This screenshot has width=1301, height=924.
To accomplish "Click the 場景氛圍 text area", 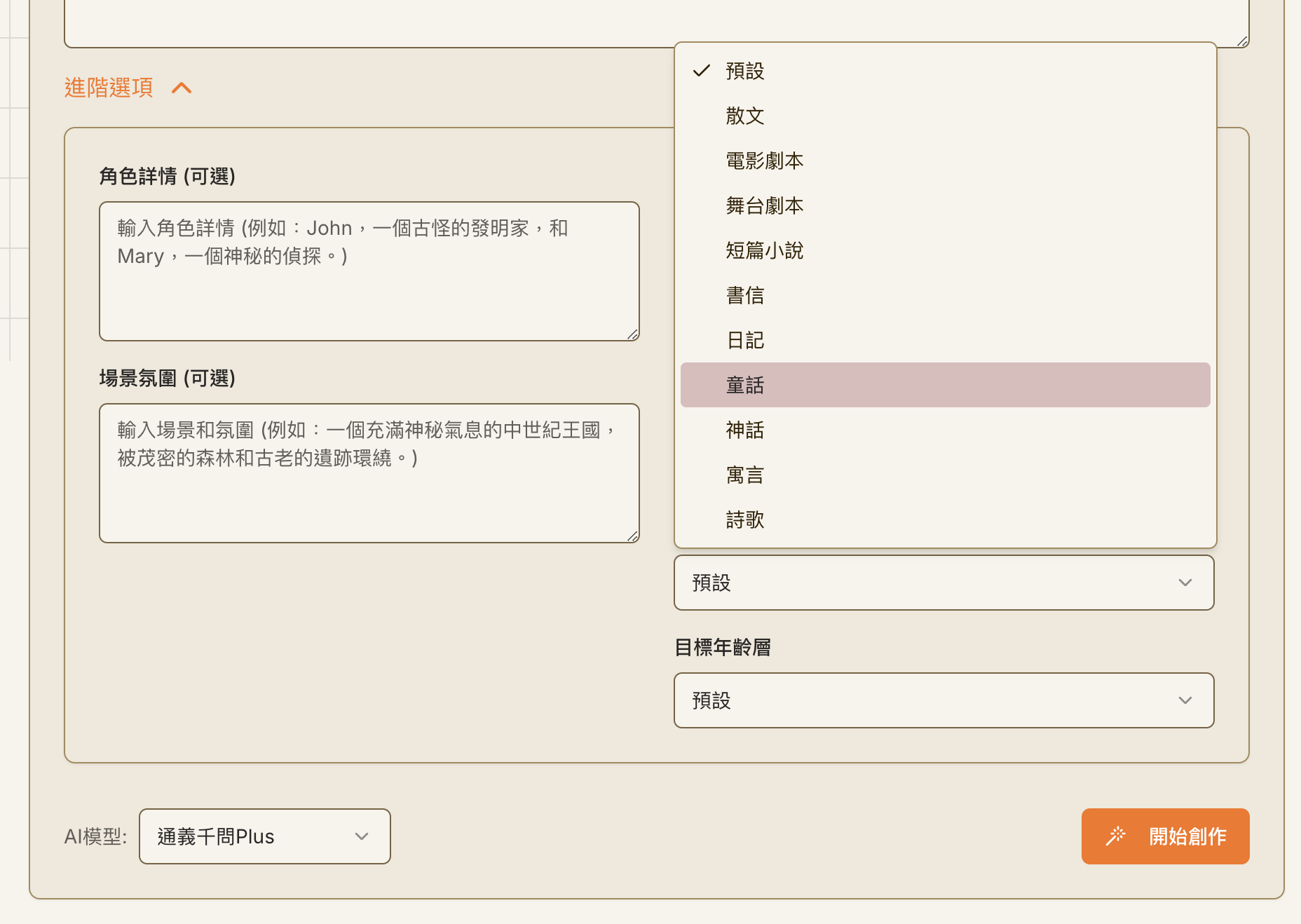I will click(369, 473).
